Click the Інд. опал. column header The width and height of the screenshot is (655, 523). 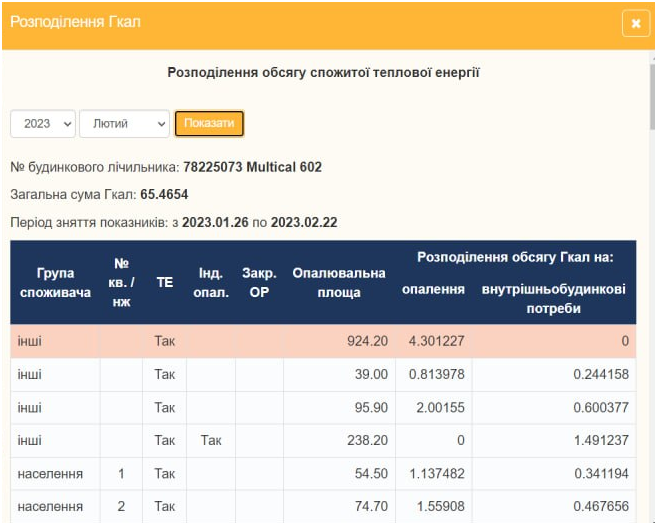coord(210,283)
